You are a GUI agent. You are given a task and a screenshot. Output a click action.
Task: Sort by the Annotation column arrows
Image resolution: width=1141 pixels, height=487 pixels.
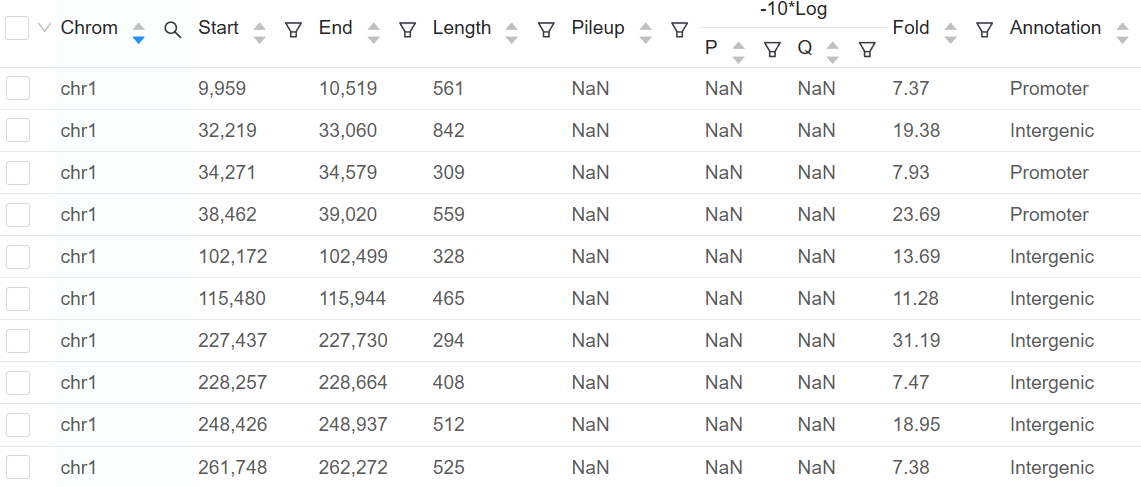[x=1123, y=33]
